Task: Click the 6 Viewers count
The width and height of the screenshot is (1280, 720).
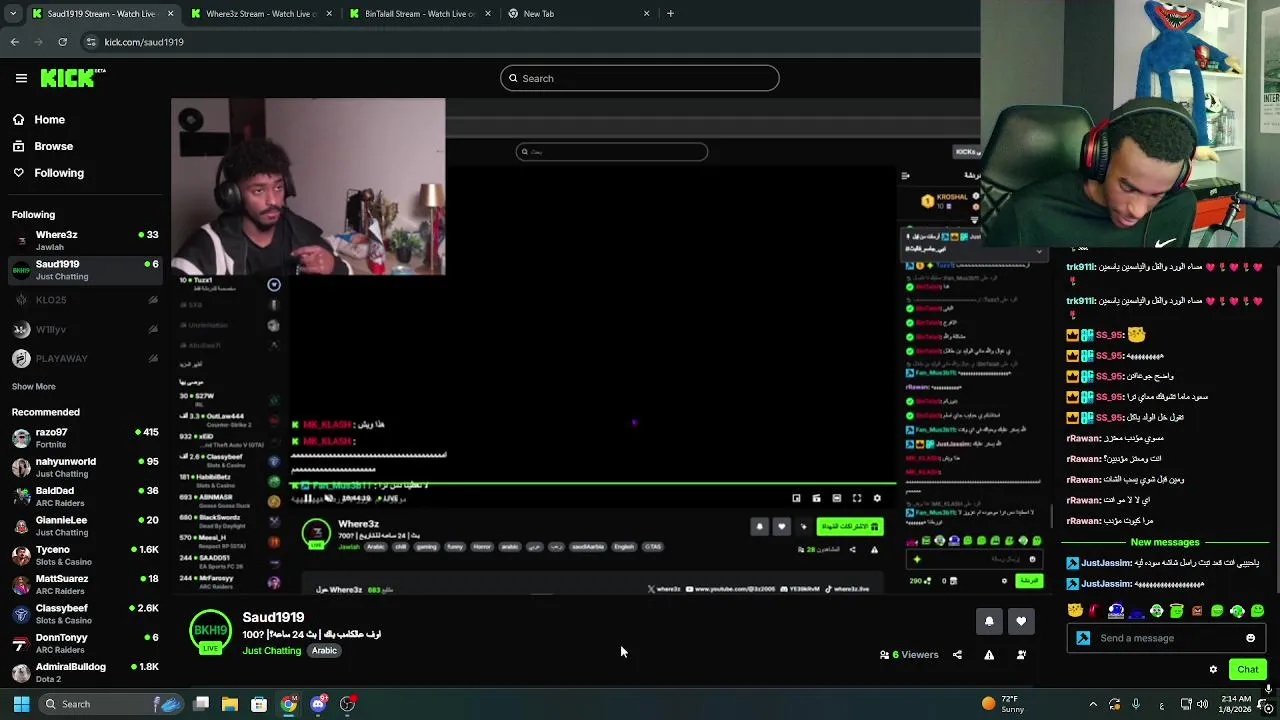Action: pos(909,655)
